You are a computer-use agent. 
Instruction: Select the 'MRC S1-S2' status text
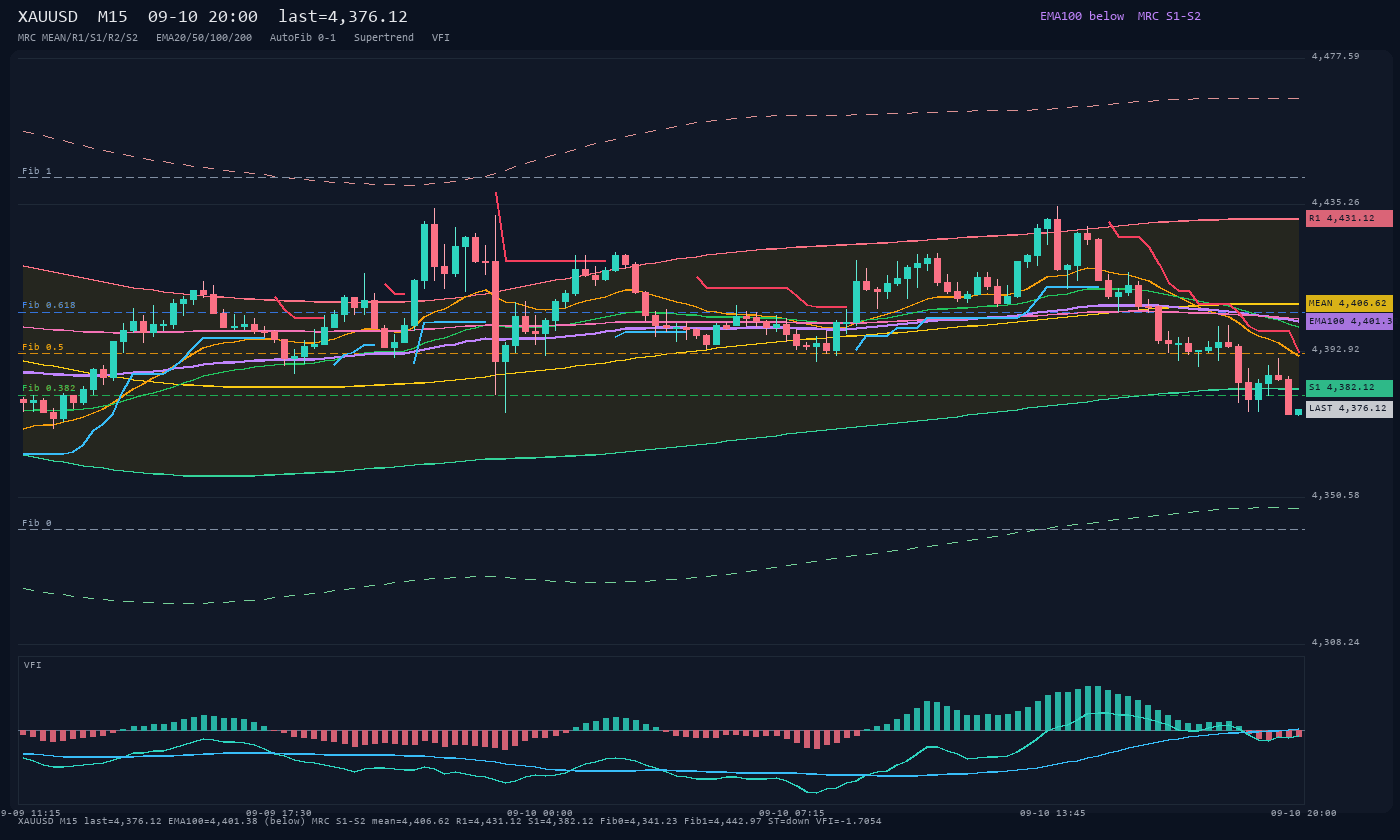(x=1169, y=16)
